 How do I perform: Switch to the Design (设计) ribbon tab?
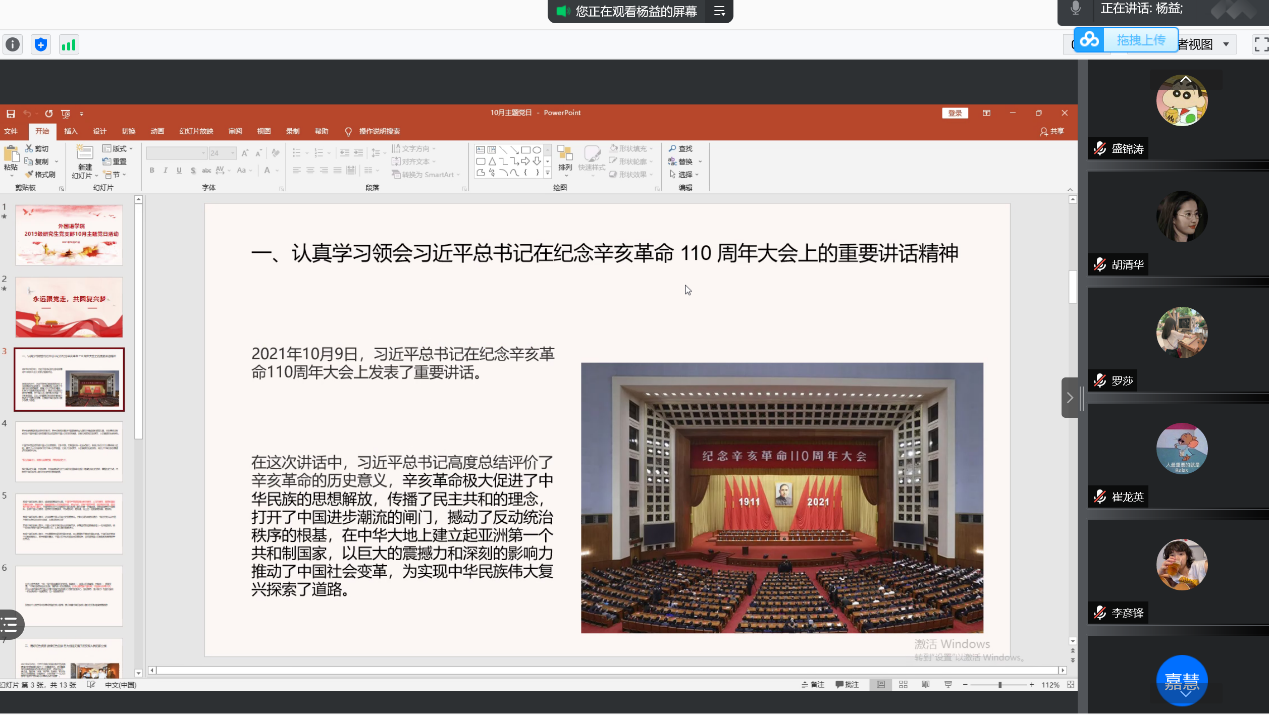coord(100,131)
